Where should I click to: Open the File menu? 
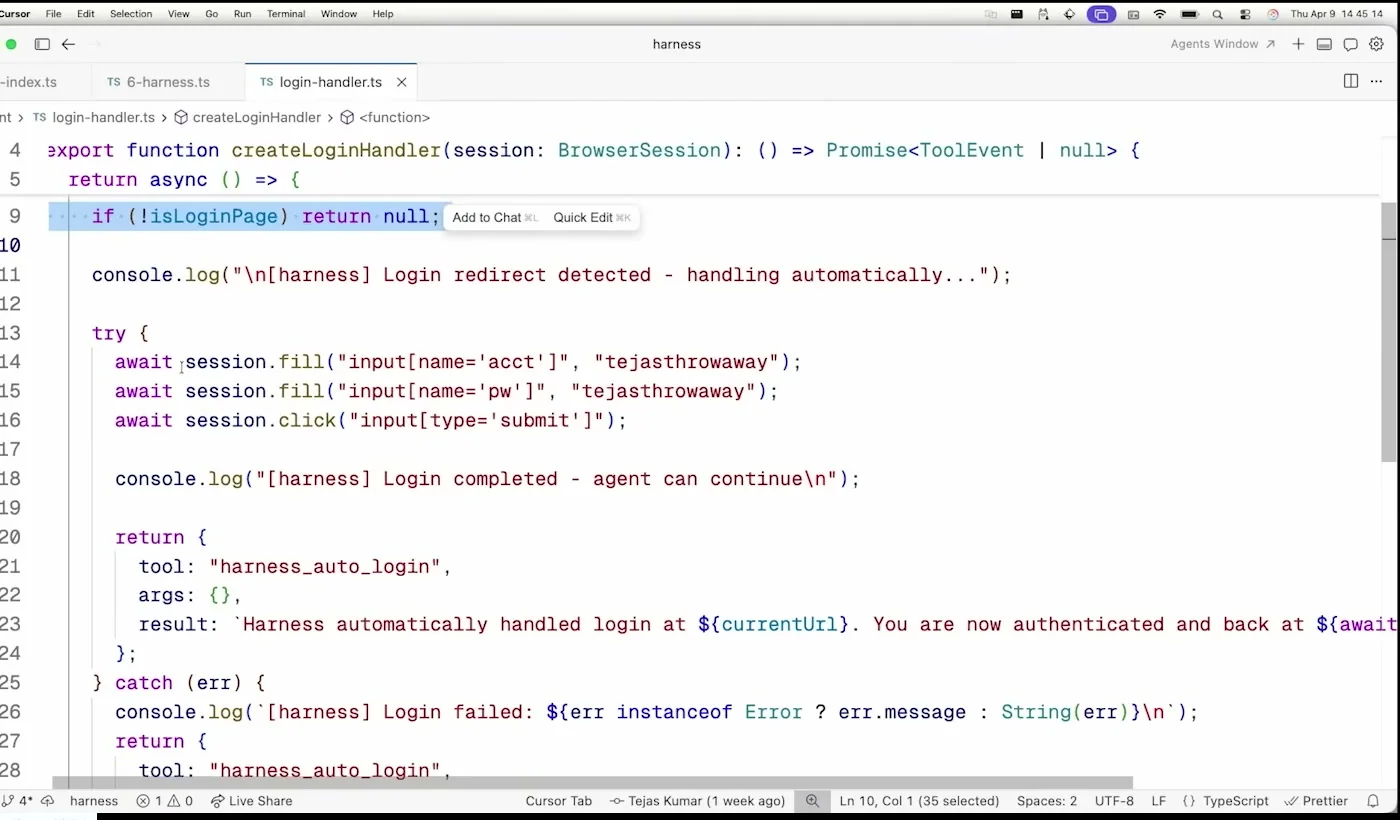[x=54, y=14]
